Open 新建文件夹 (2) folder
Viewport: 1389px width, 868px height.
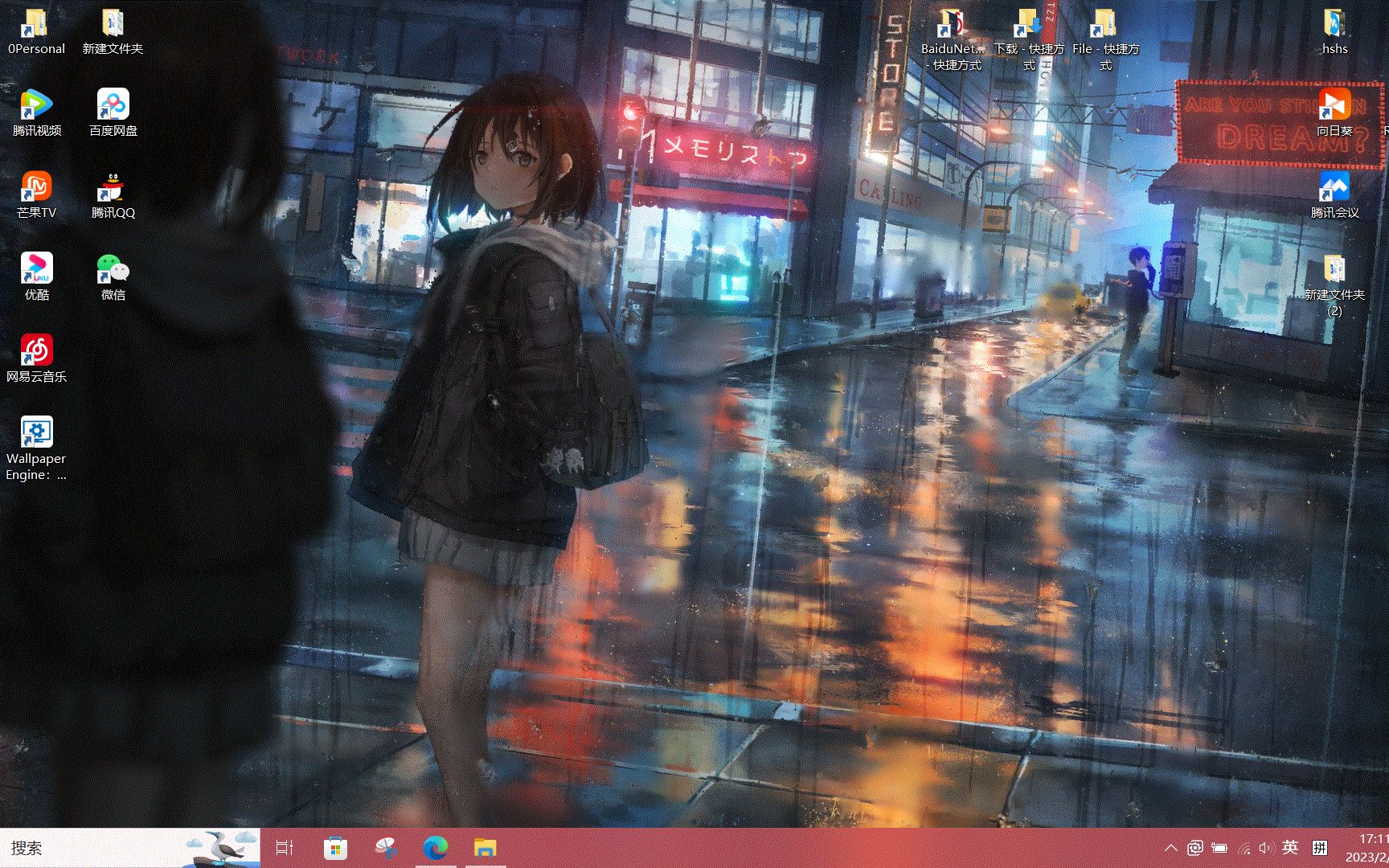pyautogui.click(x=1334, y=285)
